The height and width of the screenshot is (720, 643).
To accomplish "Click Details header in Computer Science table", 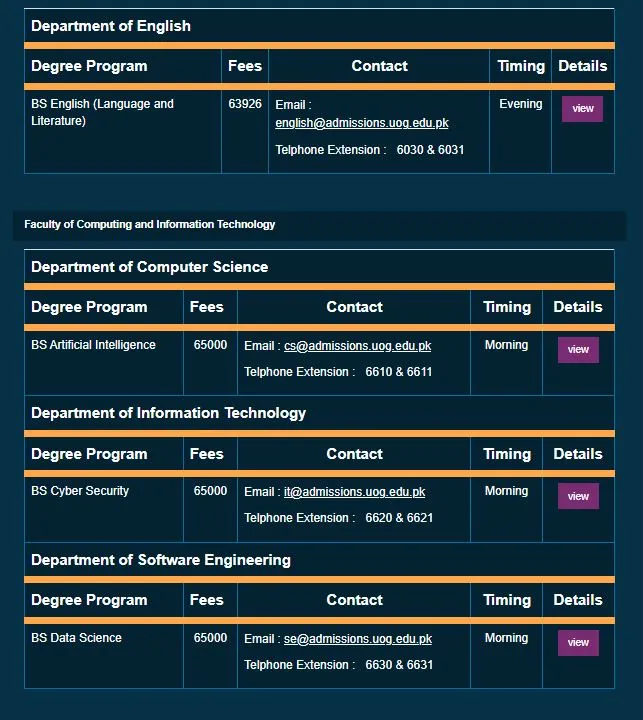I will tap(578, 307).
